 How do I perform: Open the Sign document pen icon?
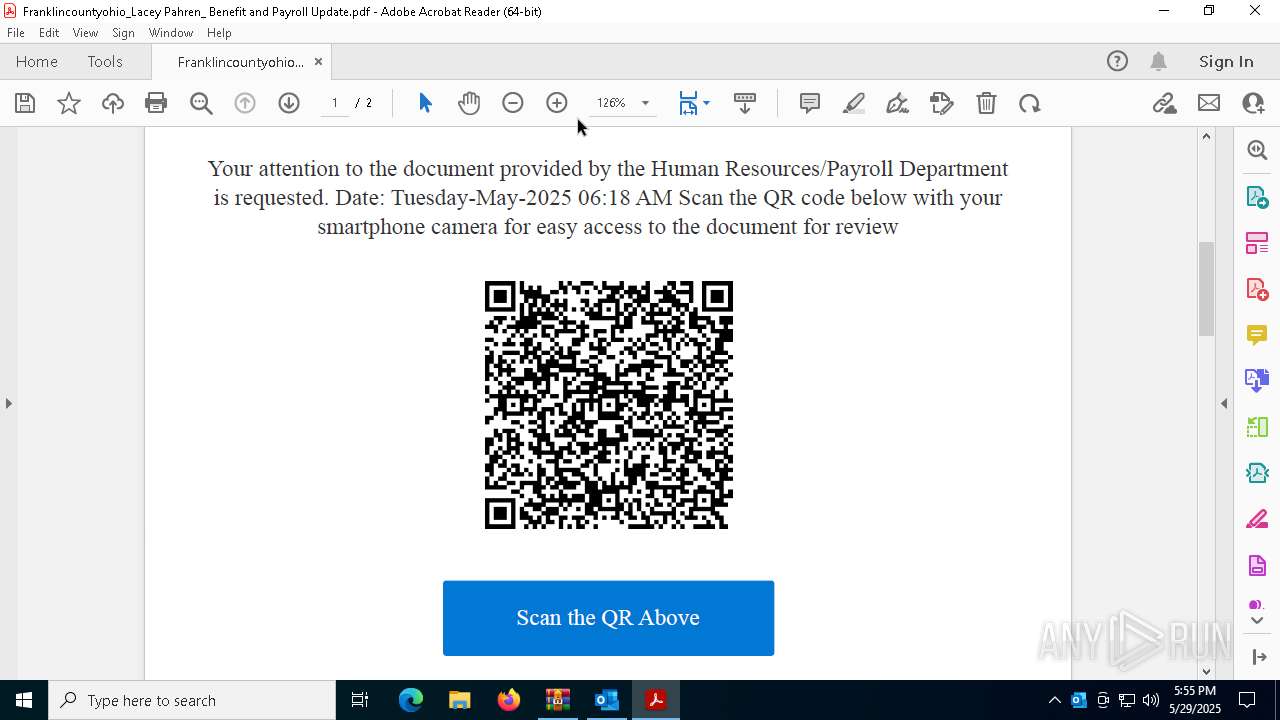pyautogui.click(x=898, y=103)
